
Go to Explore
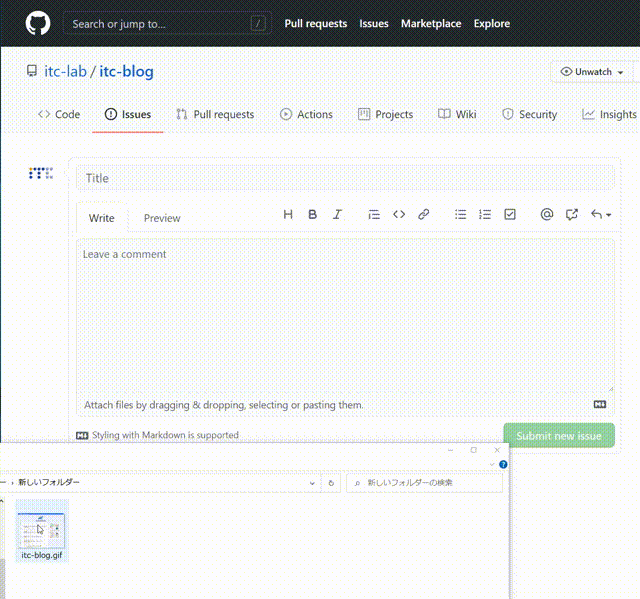[492, 24]
